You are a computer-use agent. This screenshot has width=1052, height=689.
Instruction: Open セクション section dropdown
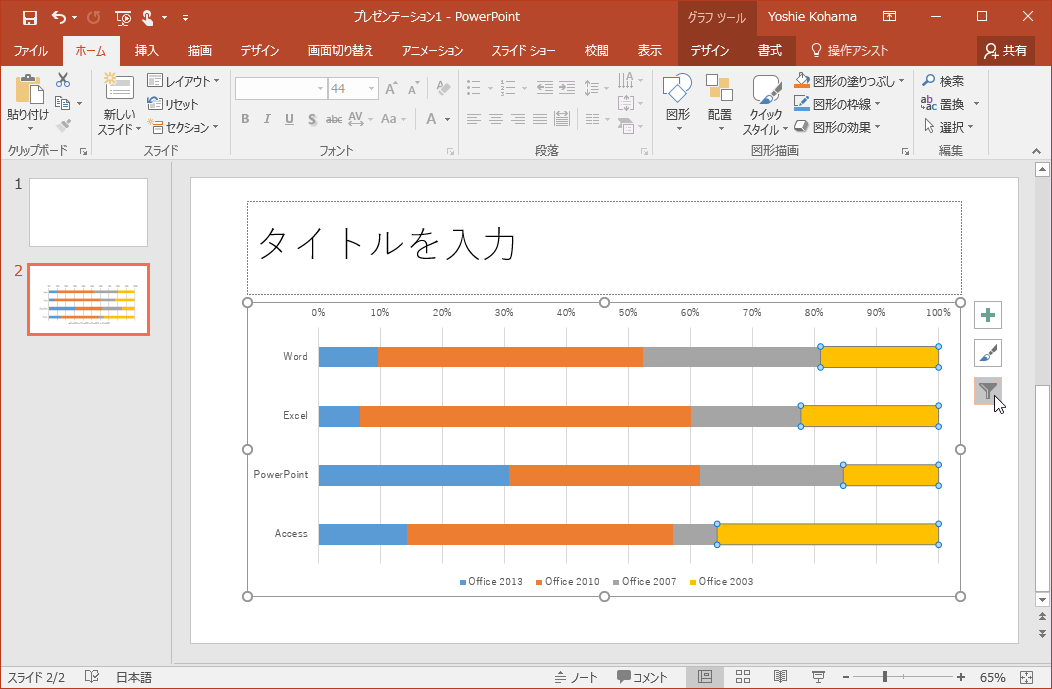(x=183, y=127)
